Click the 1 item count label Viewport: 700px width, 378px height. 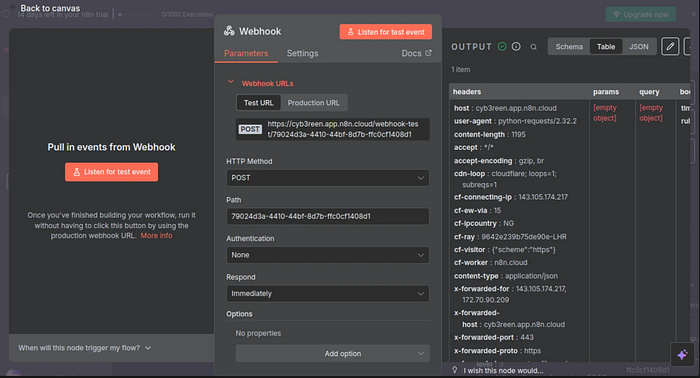coord(460,70)
